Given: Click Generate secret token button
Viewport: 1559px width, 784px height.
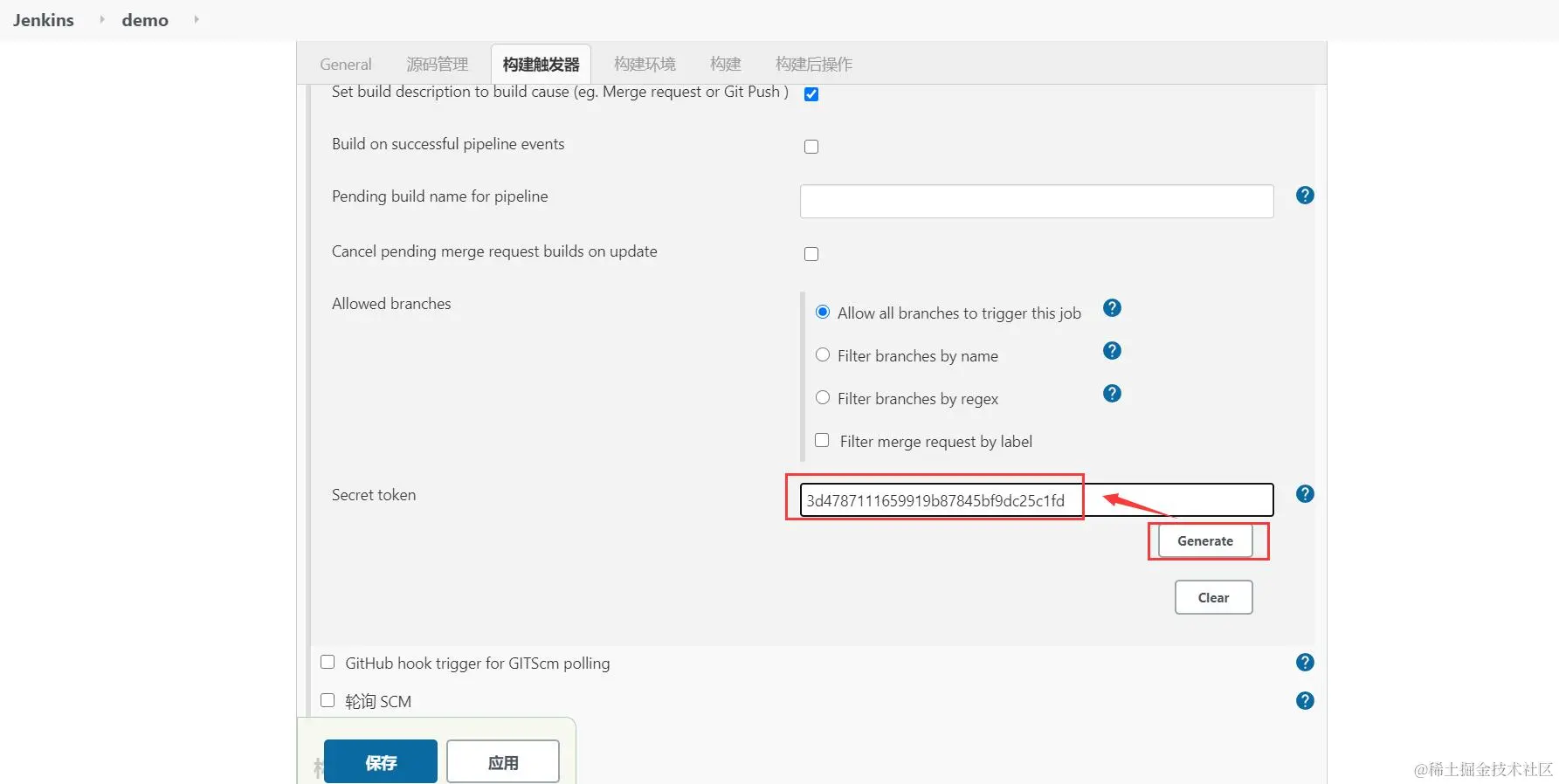Looking at the screenshot, I should tap(1205, 541).
